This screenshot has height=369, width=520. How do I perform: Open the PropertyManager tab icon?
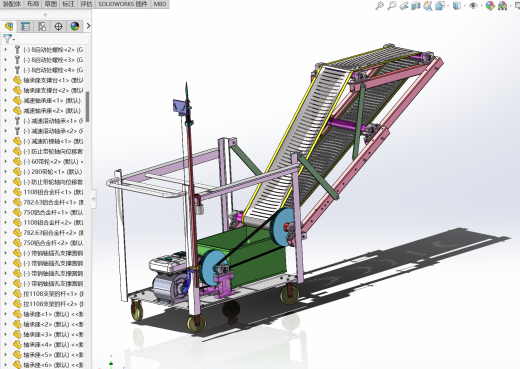(25, 26)
